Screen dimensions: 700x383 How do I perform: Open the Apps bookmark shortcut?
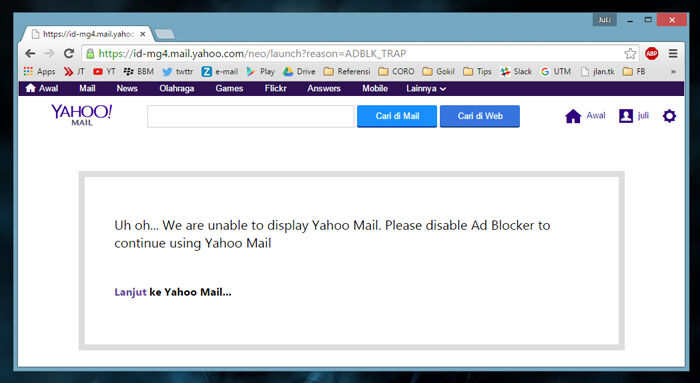point(39,71)
